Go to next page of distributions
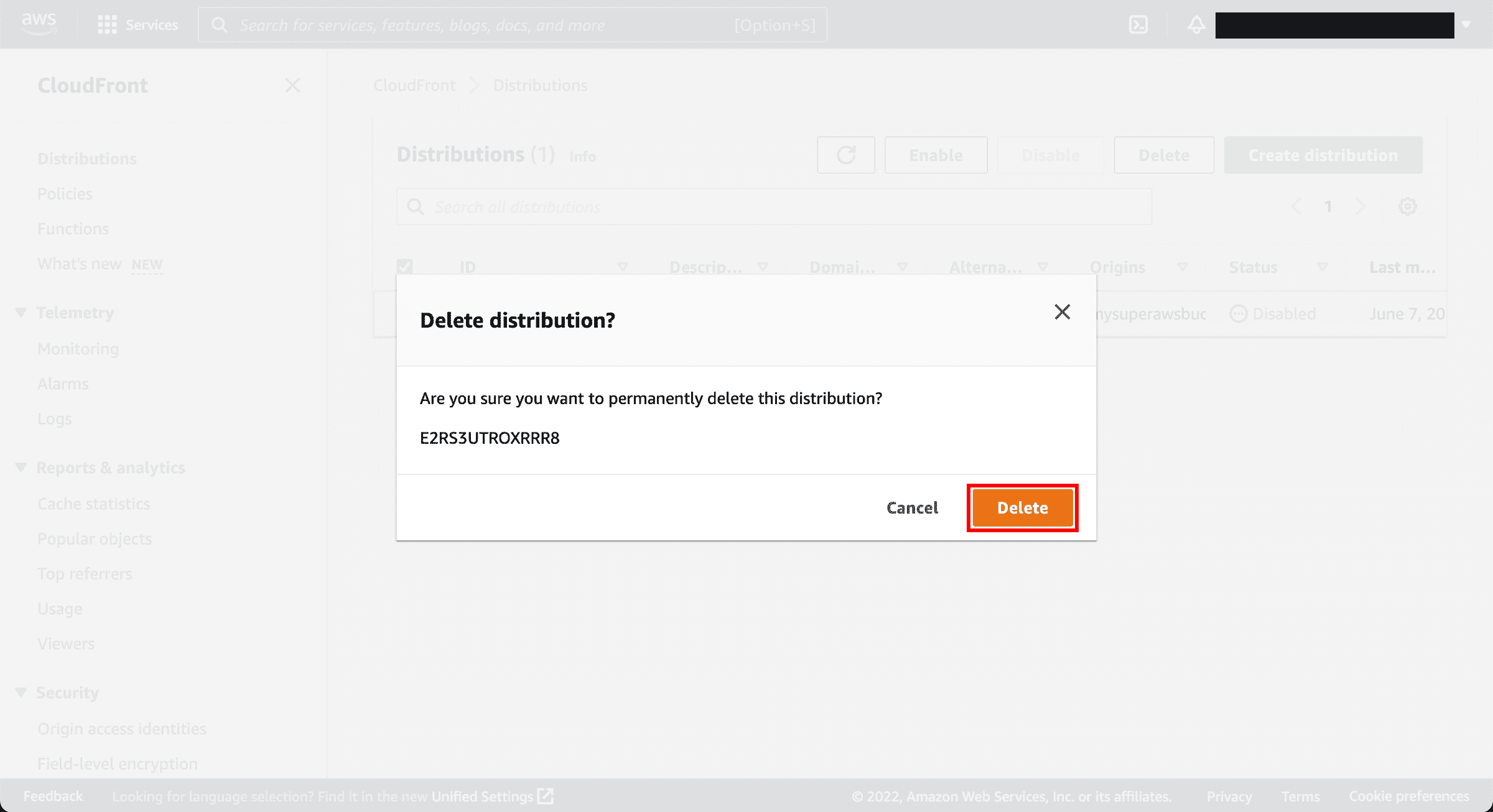This screenshot has height=812, width=1493. pos(1361,206)
